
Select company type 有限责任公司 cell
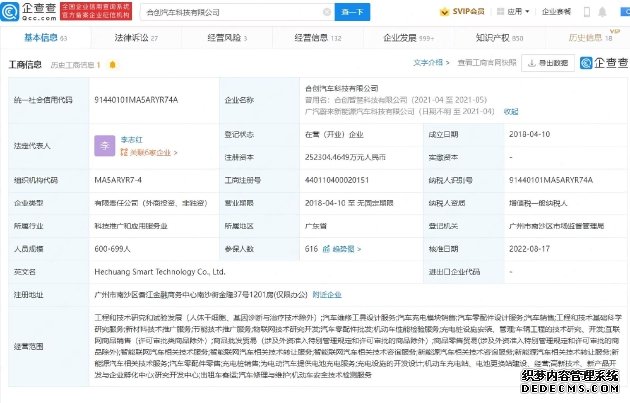coord(151,203)
